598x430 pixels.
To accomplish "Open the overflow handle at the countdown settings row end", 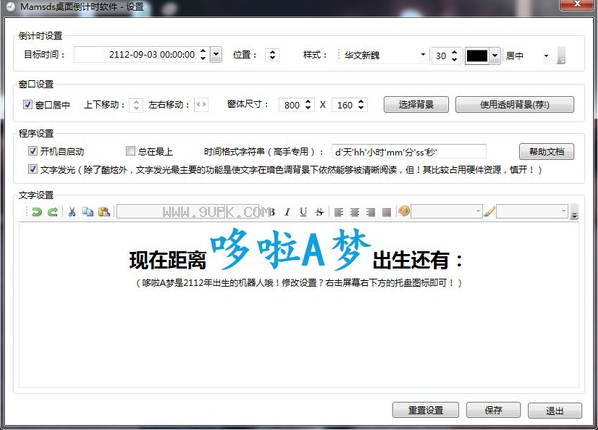I will click(x=561, y=56).
